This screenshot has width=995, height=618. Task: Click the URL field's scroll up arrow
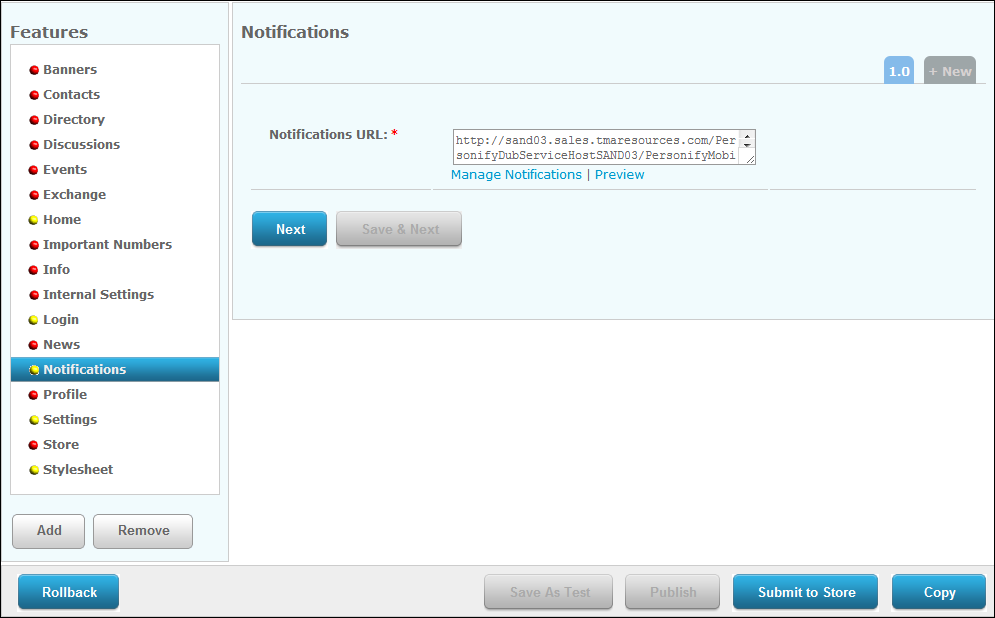pyautogui.click(x=747, y=137)
